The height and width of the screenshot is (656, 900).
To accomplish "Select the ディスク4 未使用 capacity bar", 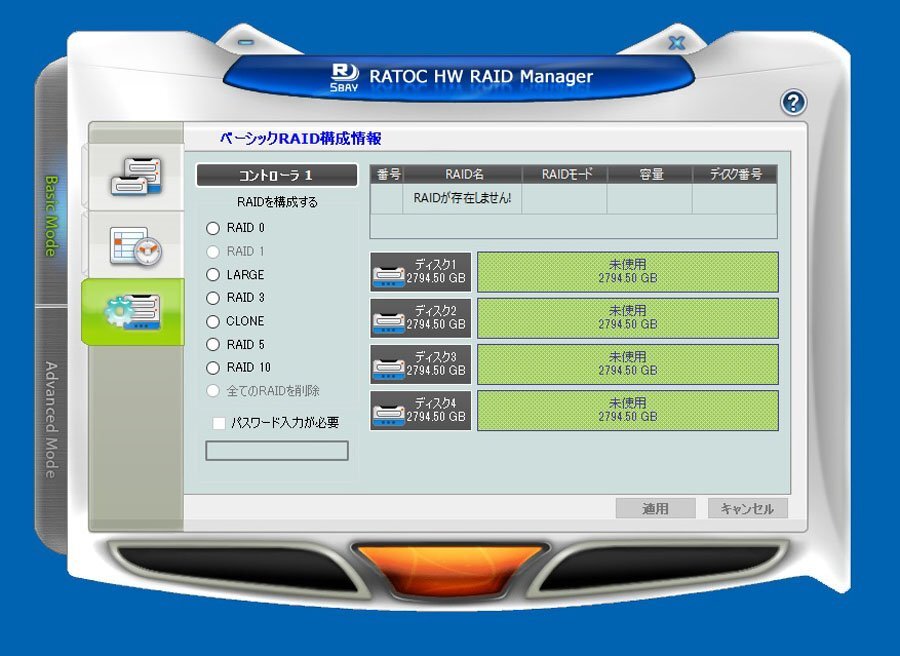I will 628,411.
